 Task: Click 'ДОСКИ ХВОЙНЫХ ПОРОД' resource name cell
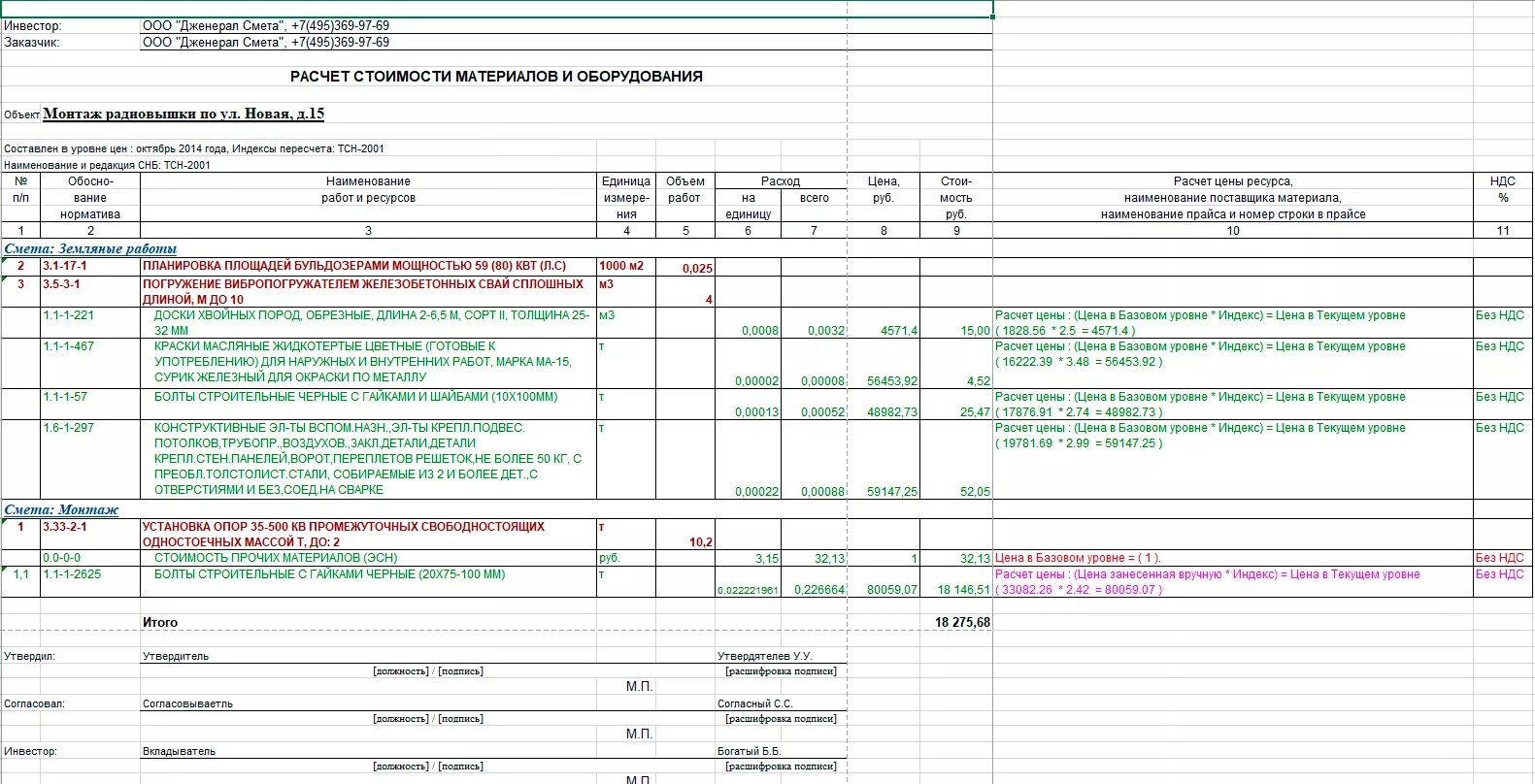(368, 322)
